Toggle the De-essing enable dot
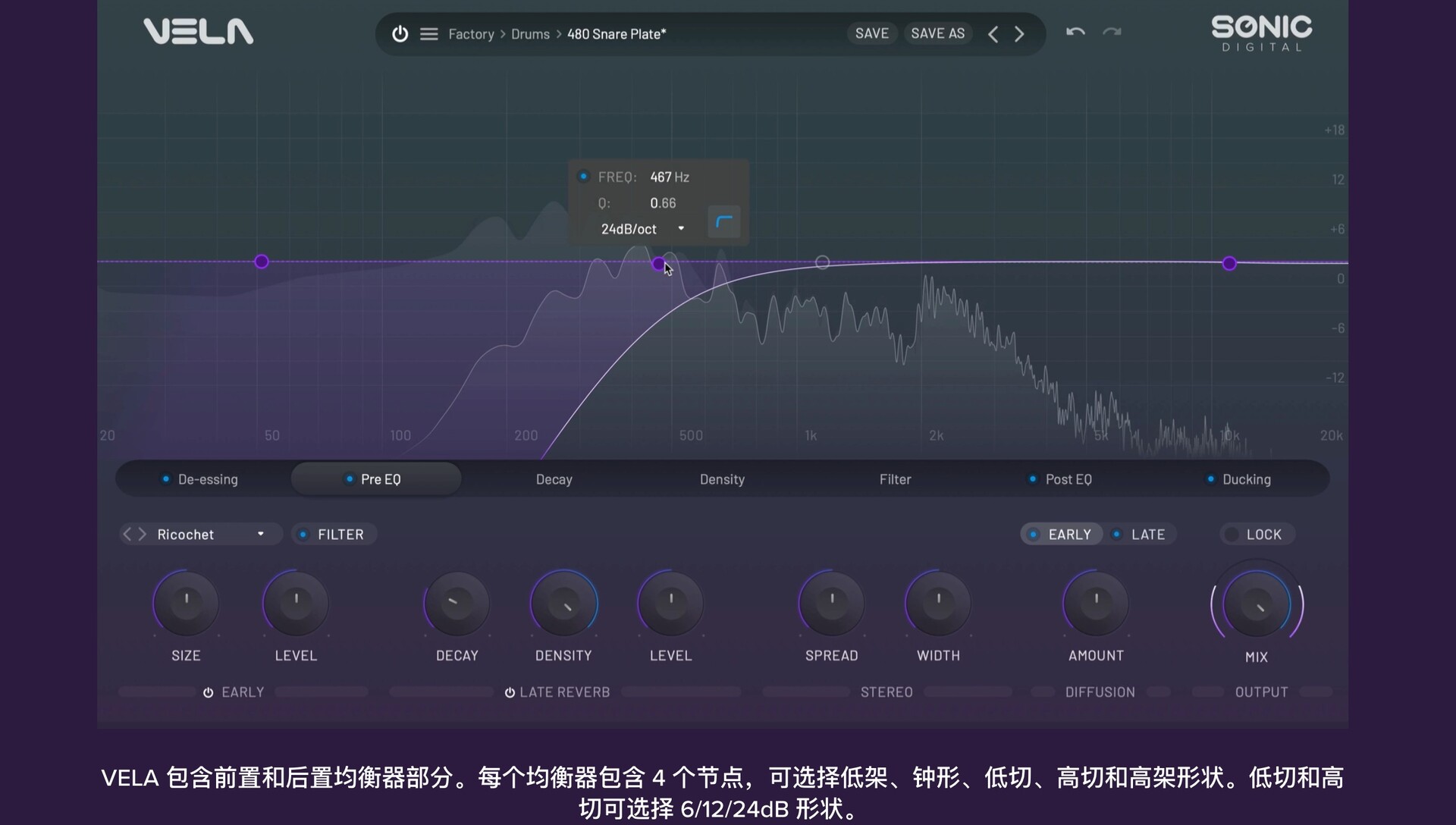The height and width of the screenshot is (825, 1456). 165,478
